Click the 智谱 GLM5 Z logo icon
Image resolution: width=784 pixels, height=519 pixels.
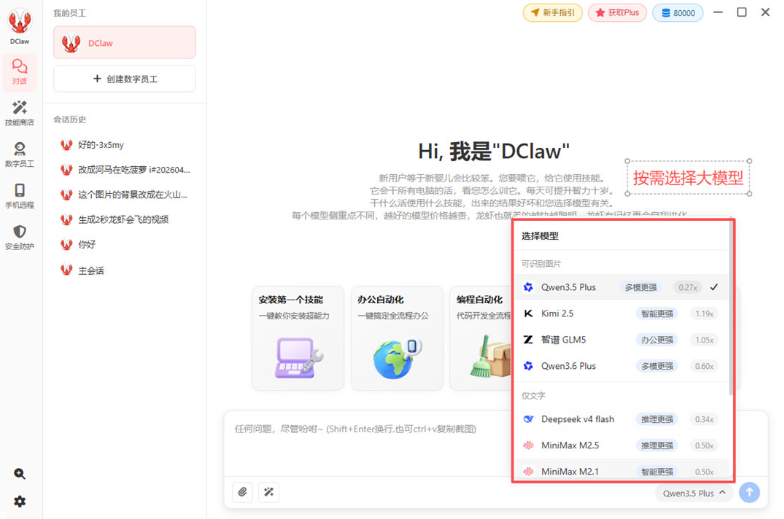[528, 340]
